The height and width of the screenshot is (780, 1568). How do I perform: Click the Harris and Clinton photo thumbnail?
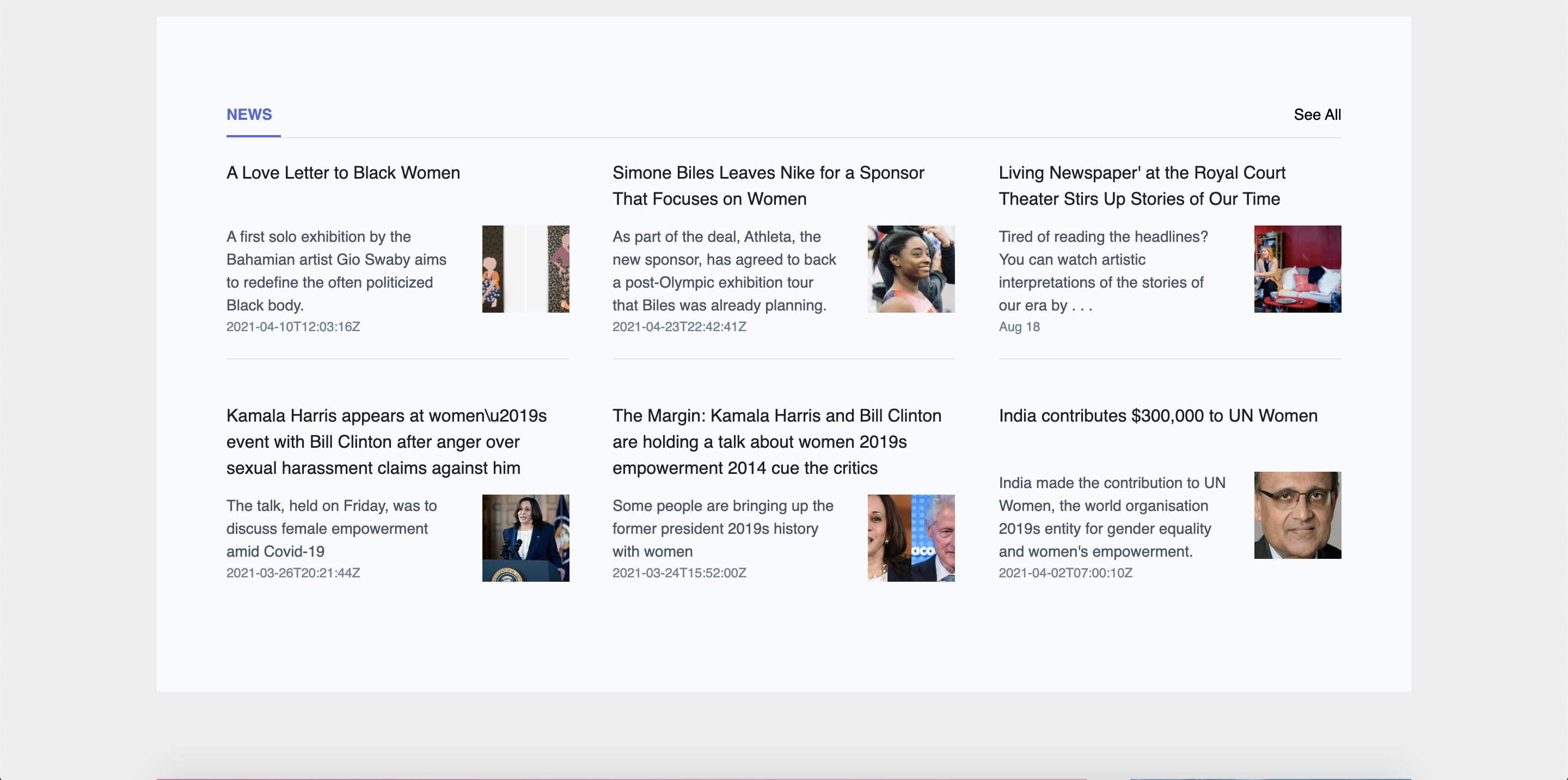[x=911, y=538]
